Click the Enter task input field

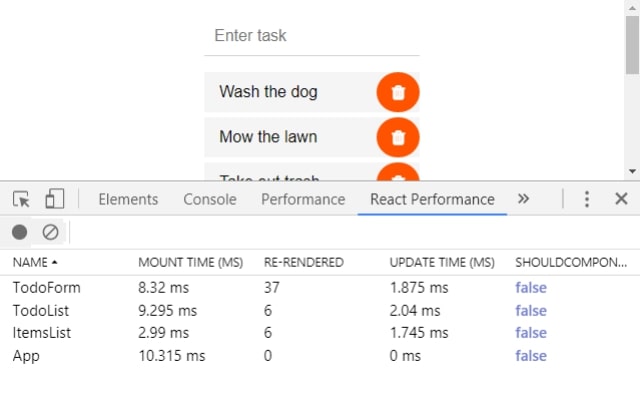pos(311,36)
